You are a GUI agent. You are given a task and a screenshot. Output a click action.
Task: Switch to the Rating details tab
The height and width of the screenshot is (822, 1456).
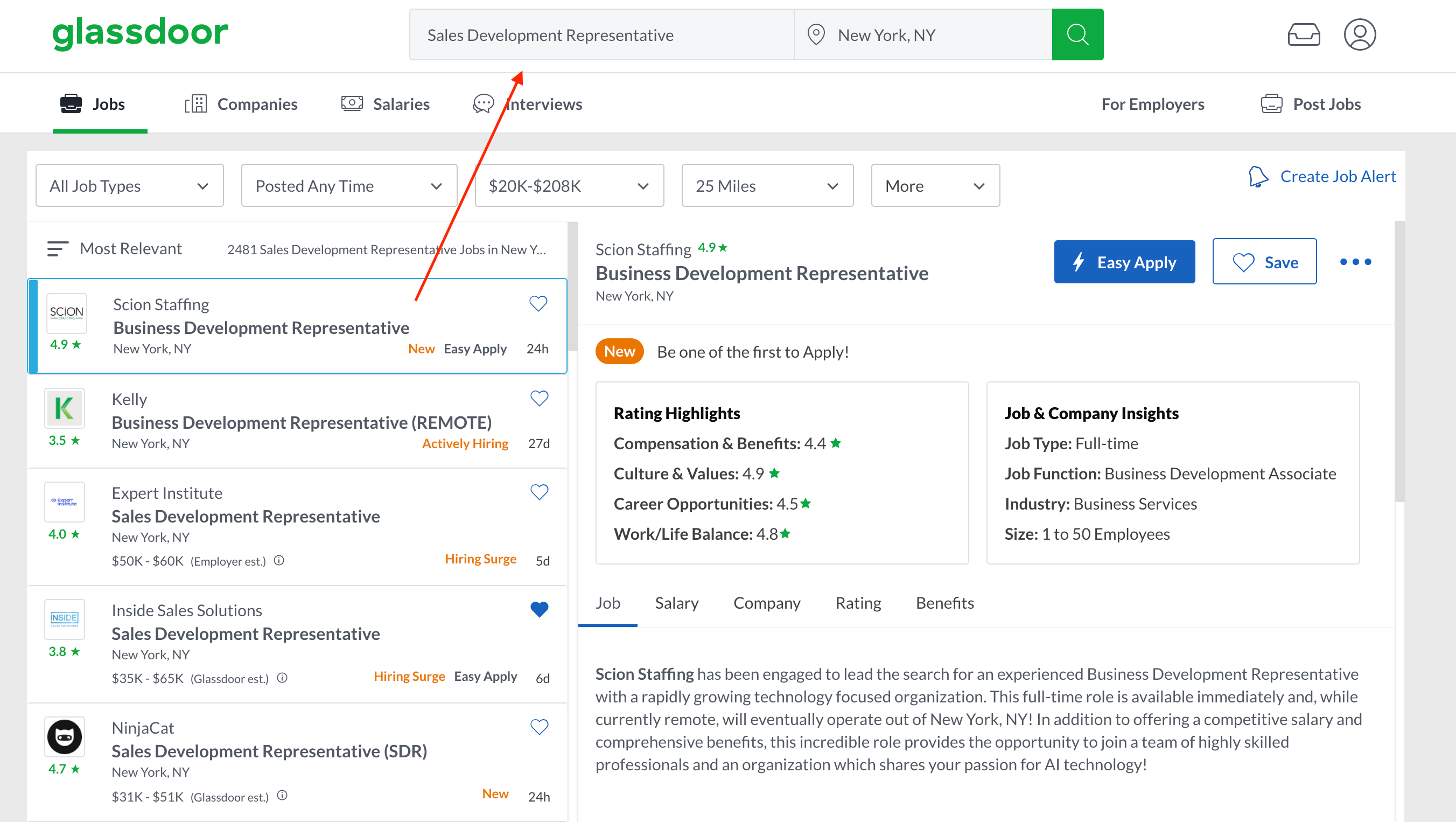pos(858,603)
